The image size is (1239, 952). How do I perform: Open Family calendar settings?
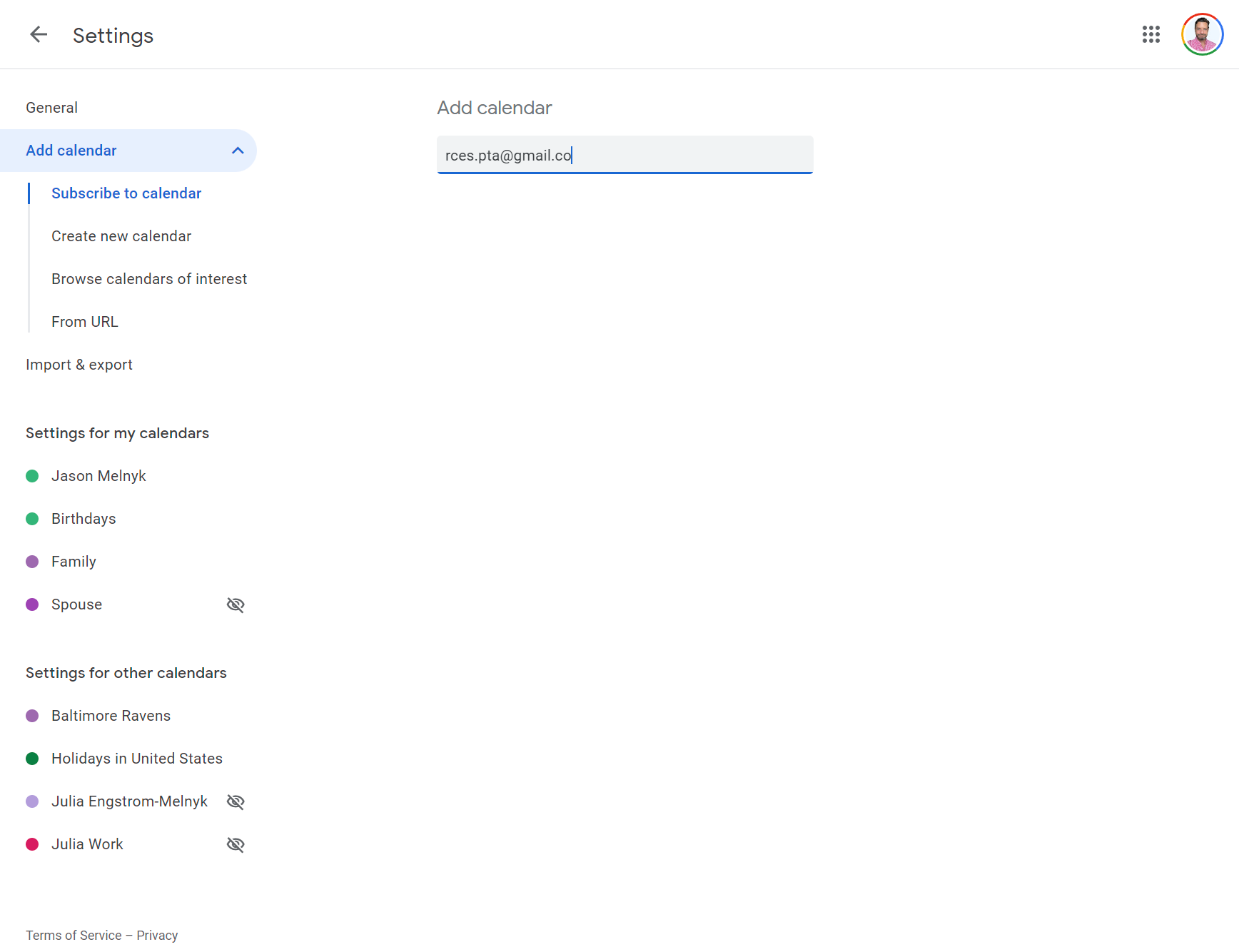tap(74, 562)
